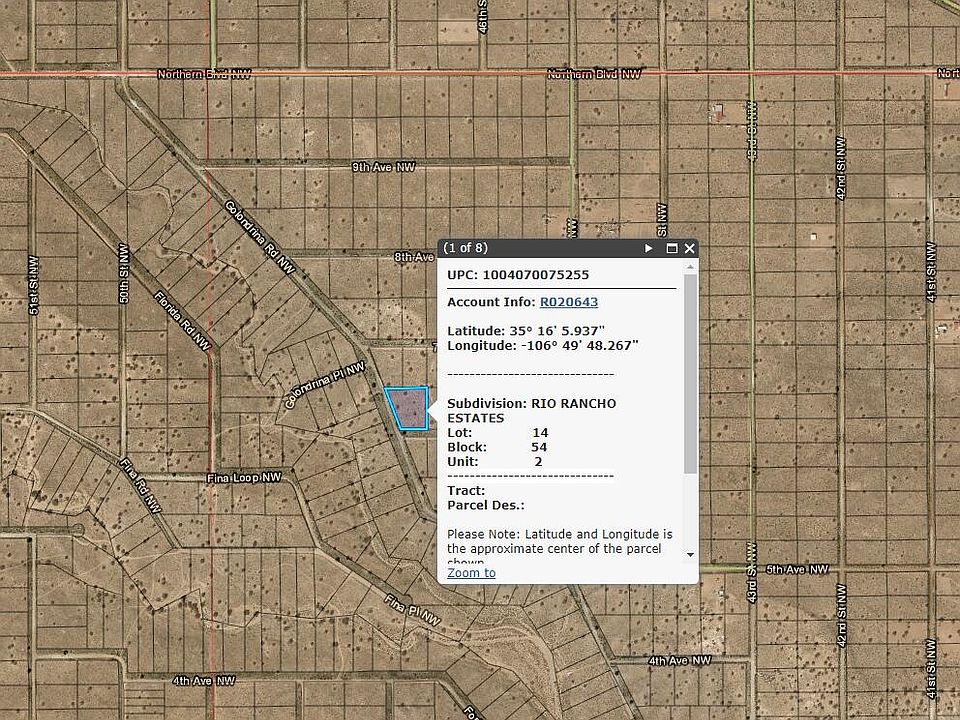The width and height of the screenshot is (960, 720).
Task: Show the next feature in popup
Action: [x=649, y=248]
